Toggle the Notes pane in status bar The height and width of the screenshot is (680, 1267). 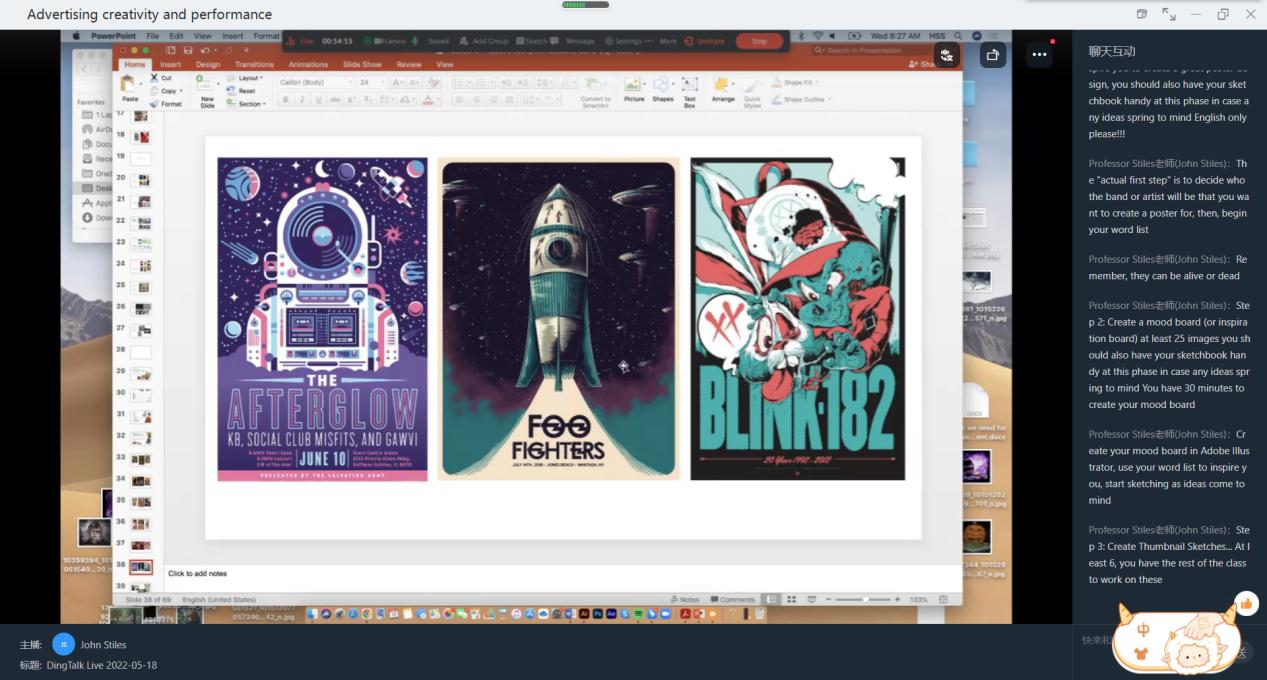(685, 600)
